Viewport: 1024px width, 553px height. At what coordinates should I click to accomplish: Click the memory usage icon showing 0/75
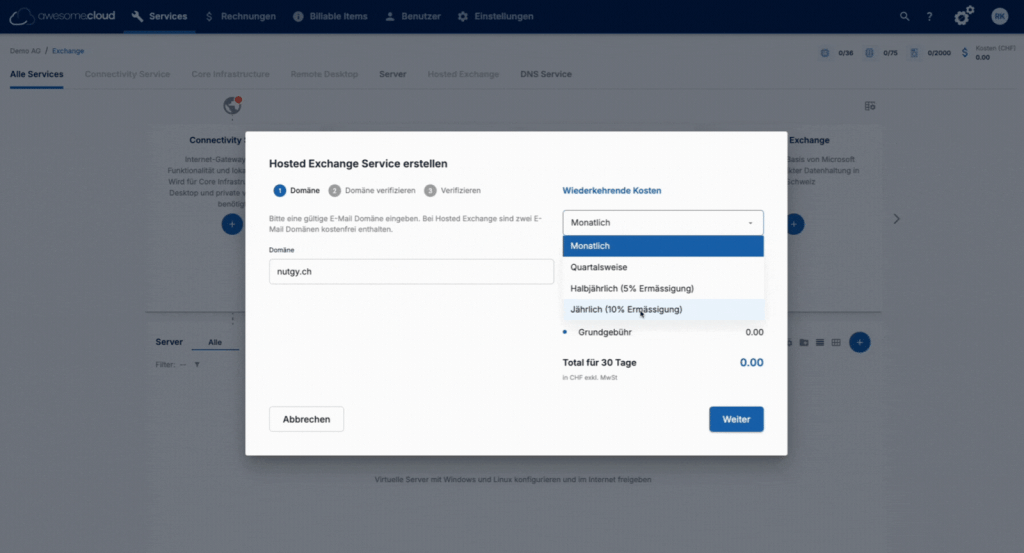point(869,53)
